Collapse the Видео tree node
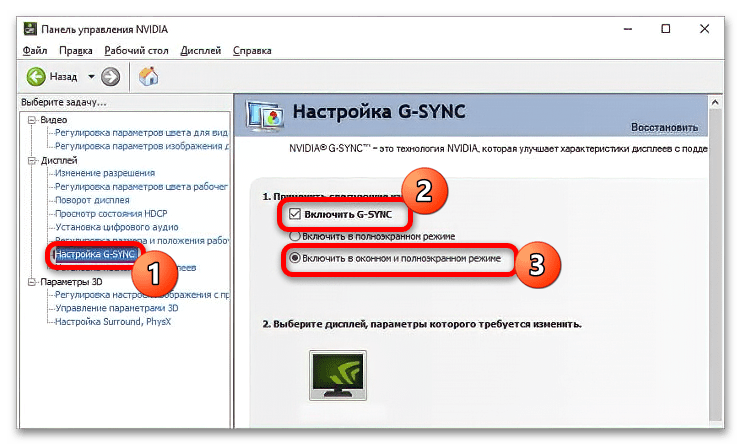Screen dimensions: 741x445 (x=32, y=120)
